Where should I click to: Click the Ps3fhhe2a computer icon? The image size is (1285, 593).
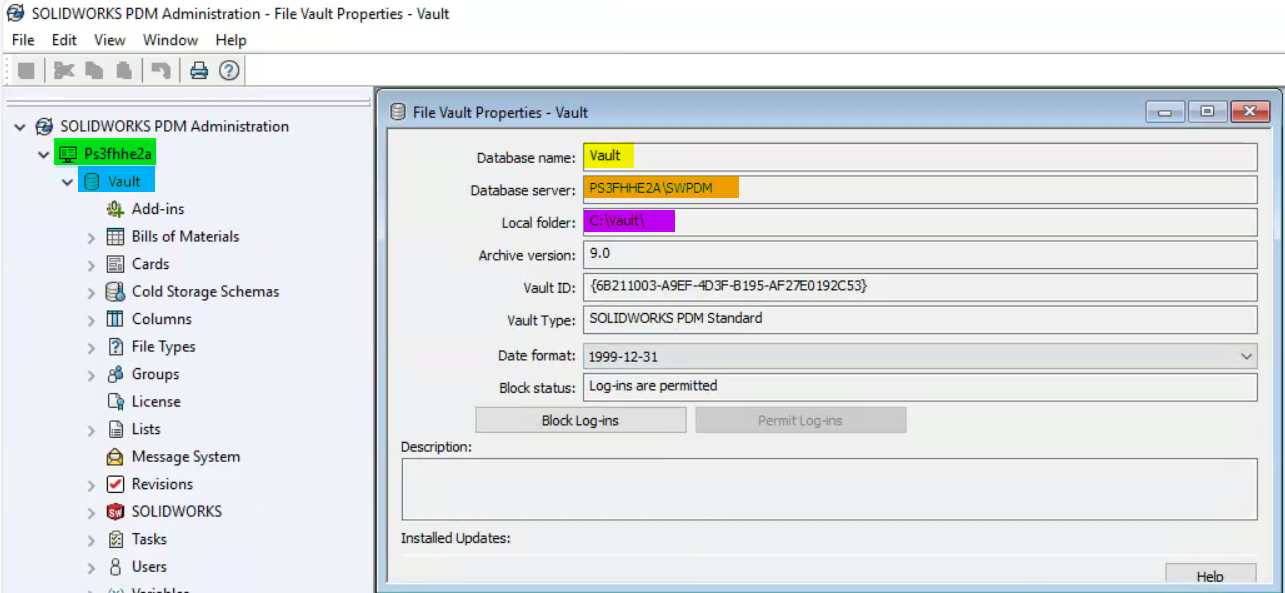[68, 154]
